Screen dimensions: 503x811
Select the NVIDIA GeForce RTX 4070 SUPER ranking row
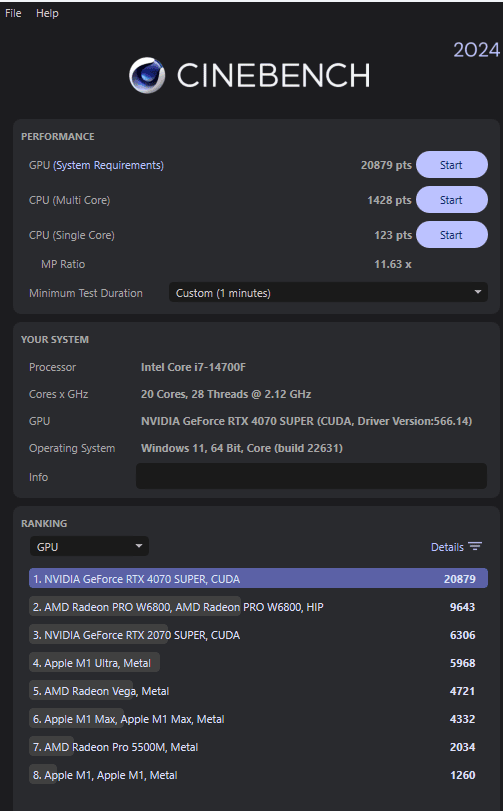(x=258, y=579)
